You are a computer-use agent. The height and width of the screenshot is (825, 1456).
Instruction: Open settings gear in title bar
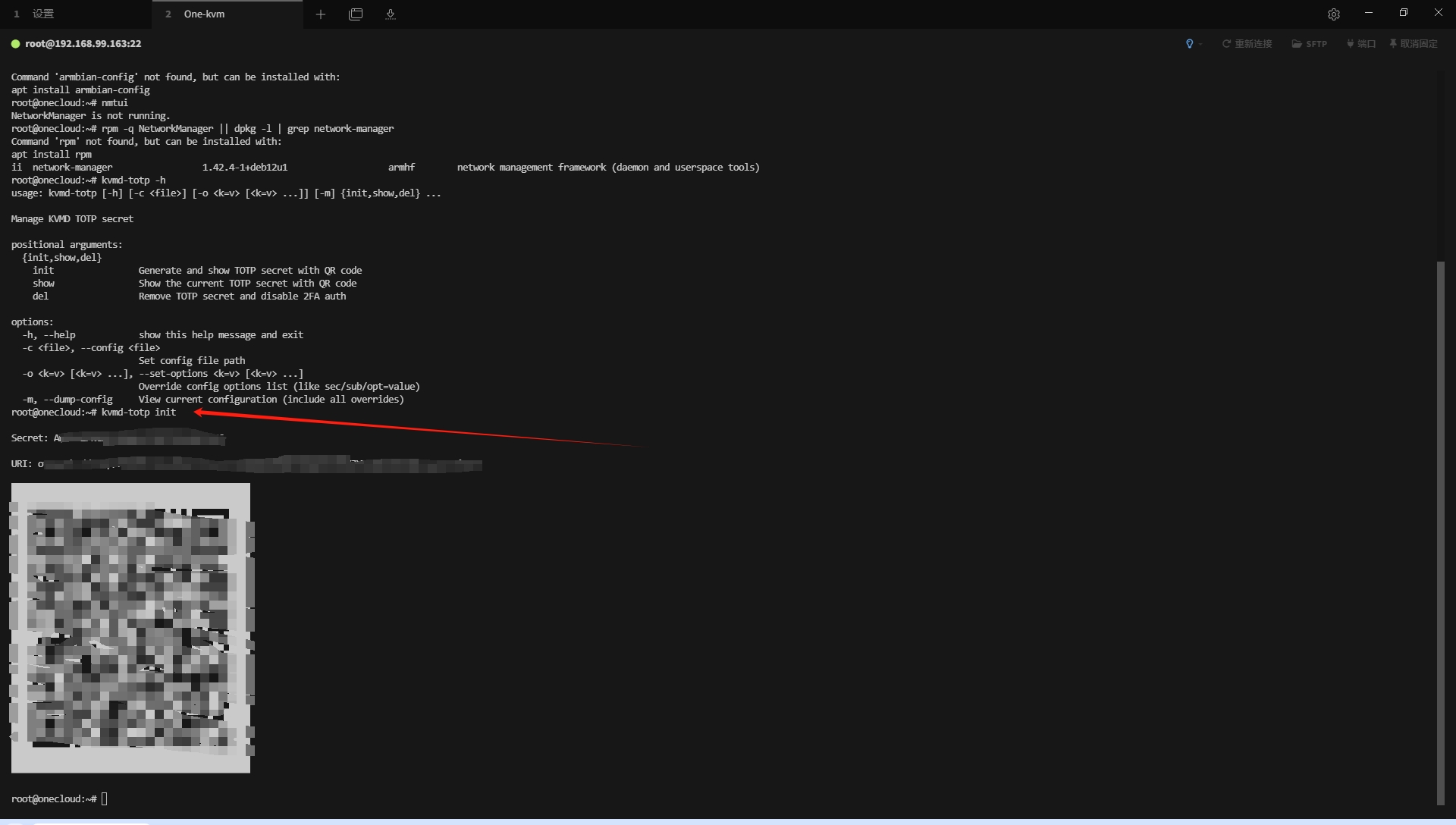click(x=1334, y=14)
